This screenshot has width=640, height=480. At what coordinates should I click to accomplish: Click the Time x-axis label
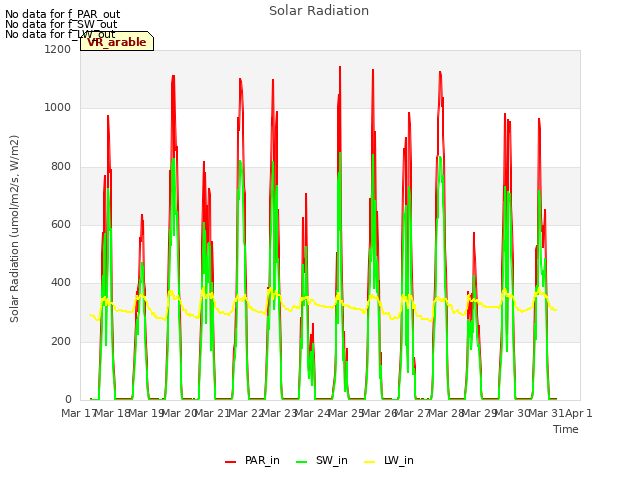pos(566,429)
